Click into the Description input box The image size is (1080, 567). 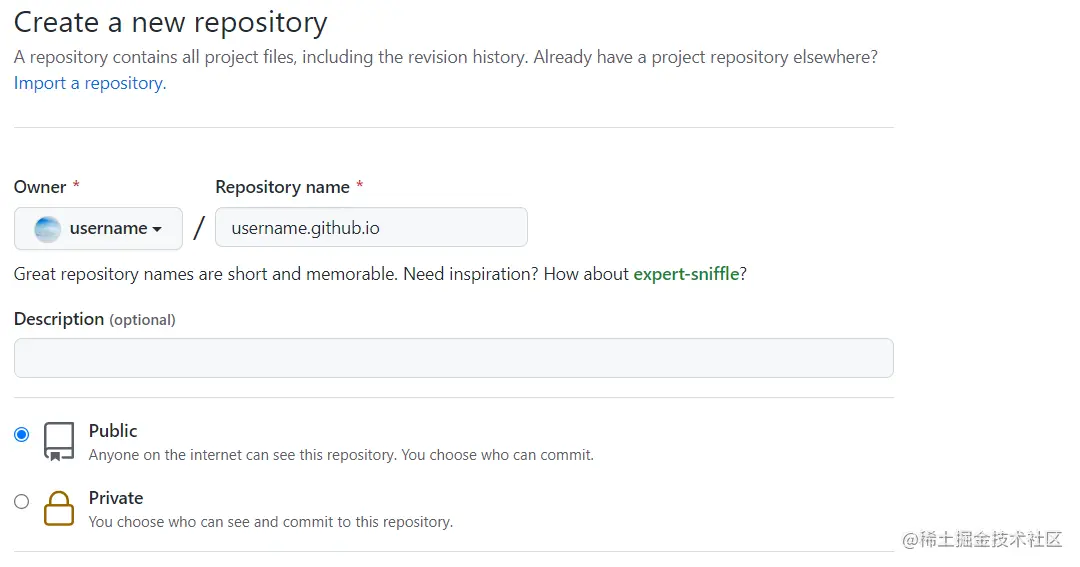pos(454,358)
